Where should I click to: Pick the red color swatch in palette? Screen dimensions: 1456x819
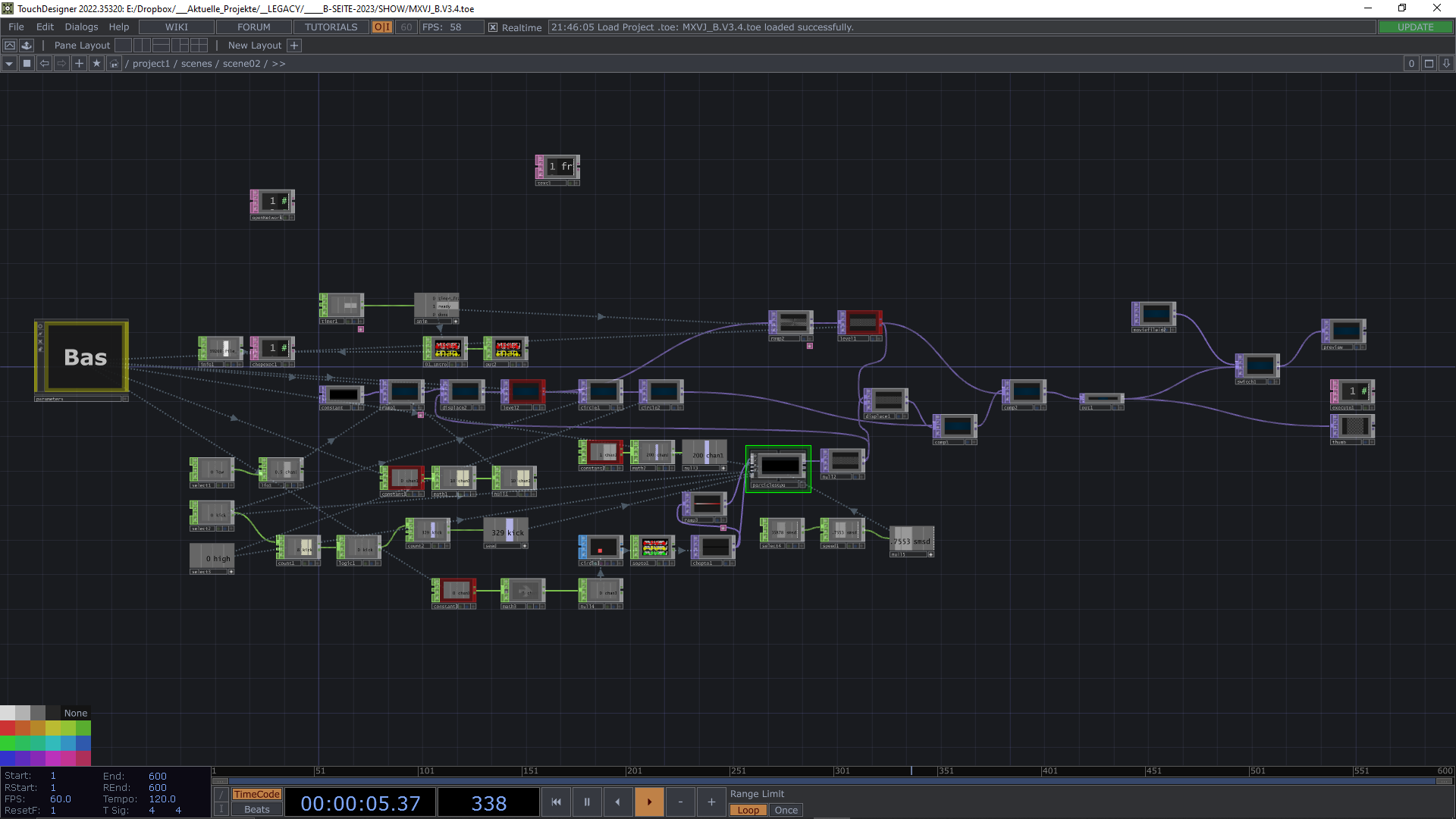point(8,728)
